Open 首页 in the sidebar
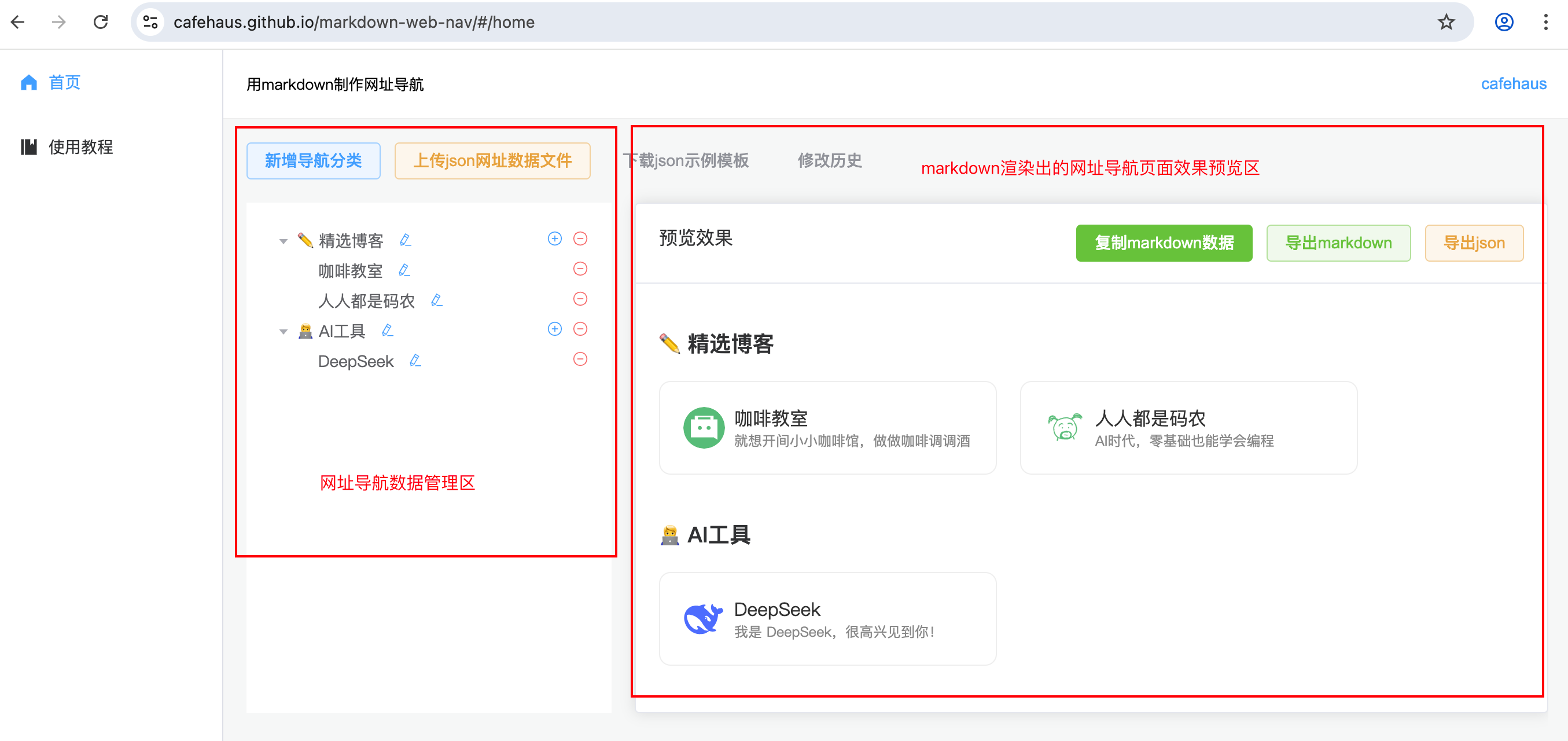1568x741 pixels. coord(65,82)
